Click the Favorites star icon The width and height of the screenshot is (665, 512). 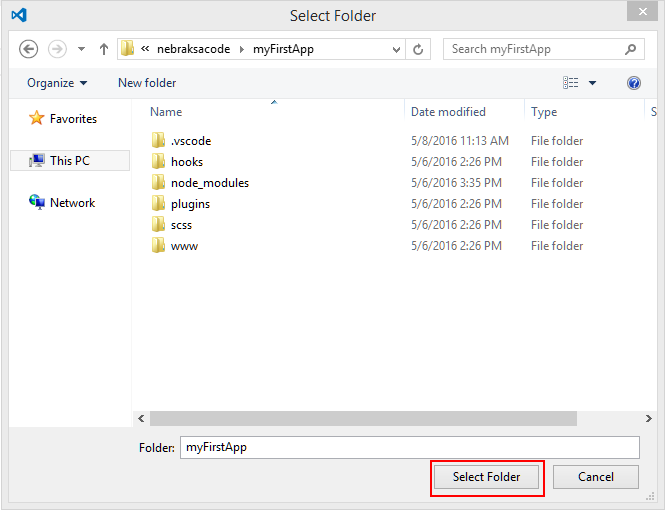(36, 118)
